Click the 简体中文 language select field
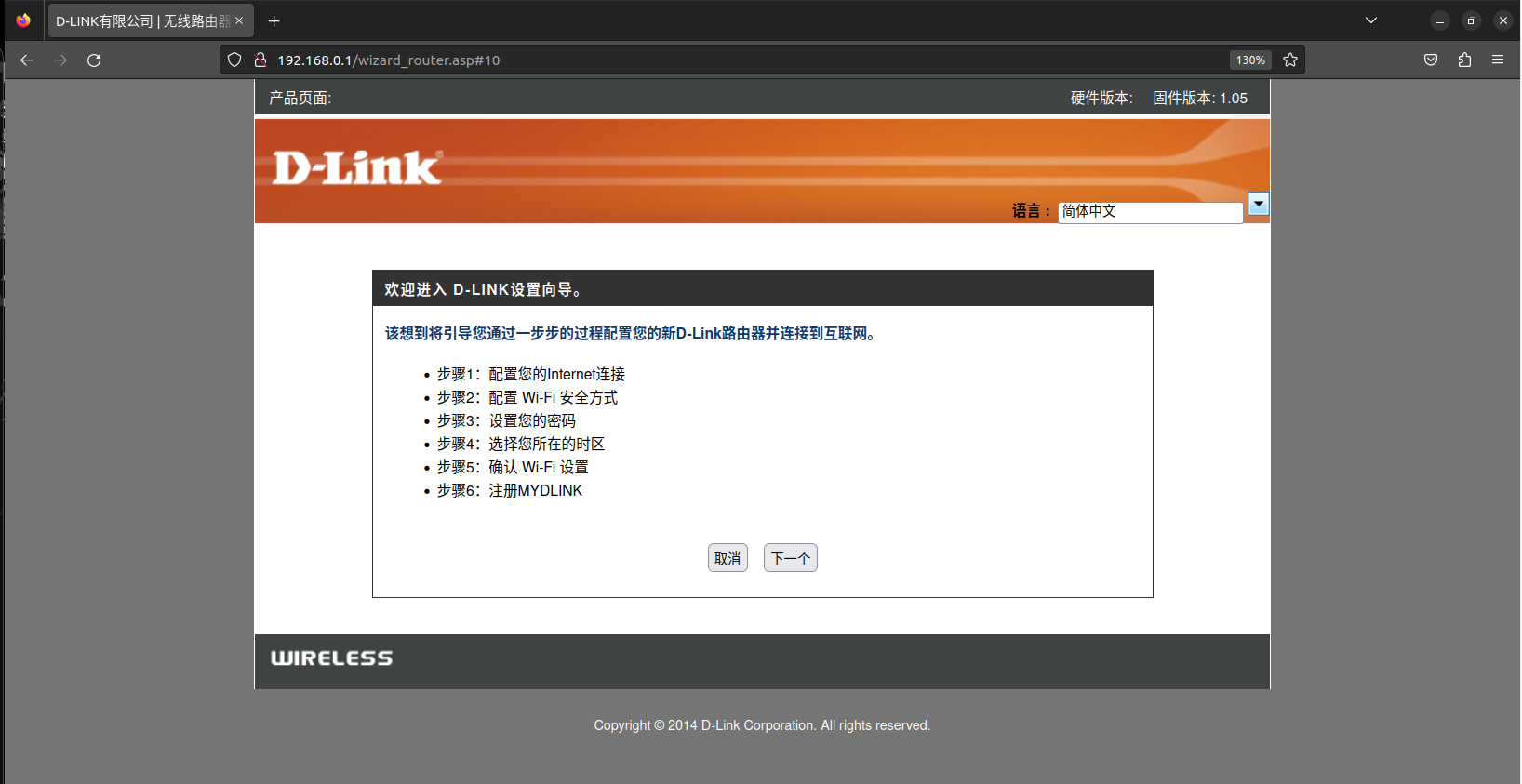Viewport: 1522px width, 784px height. [1151, 212]
